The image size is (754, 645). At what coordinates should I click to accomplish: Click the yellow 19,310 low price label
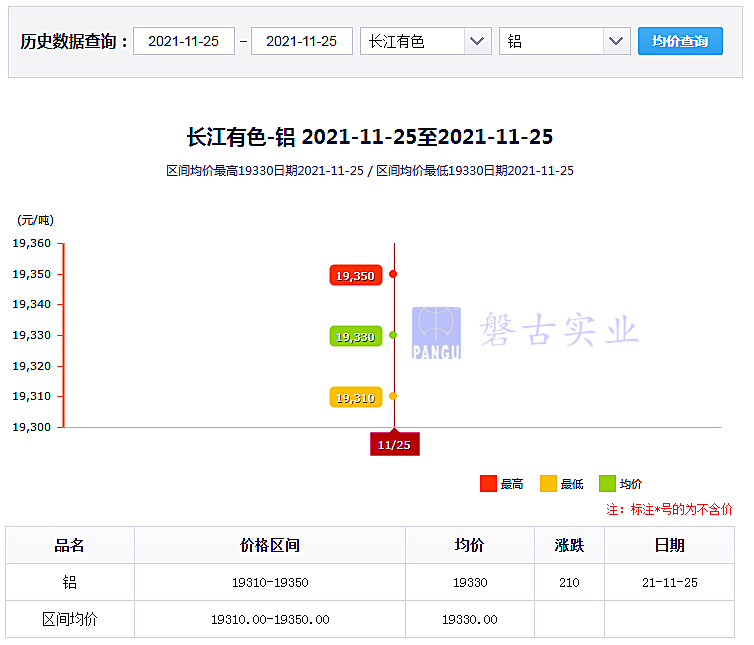[x=355, y=398]
